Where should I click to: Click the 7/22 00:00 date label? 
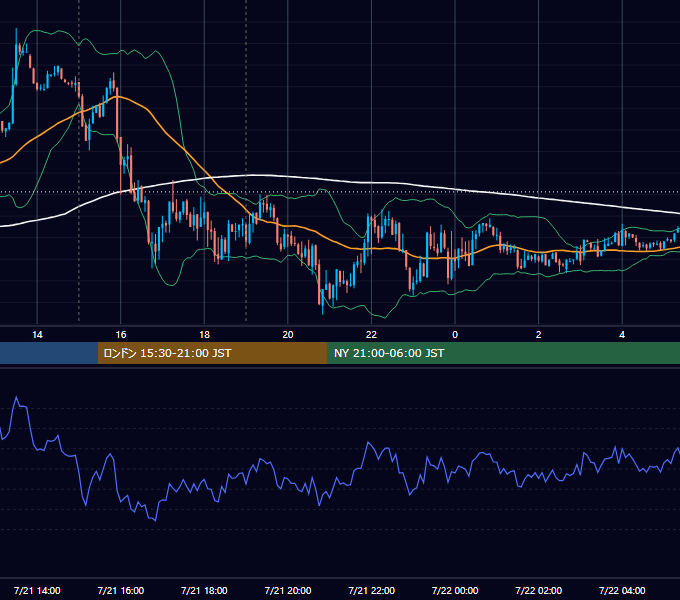click(455, 590)
